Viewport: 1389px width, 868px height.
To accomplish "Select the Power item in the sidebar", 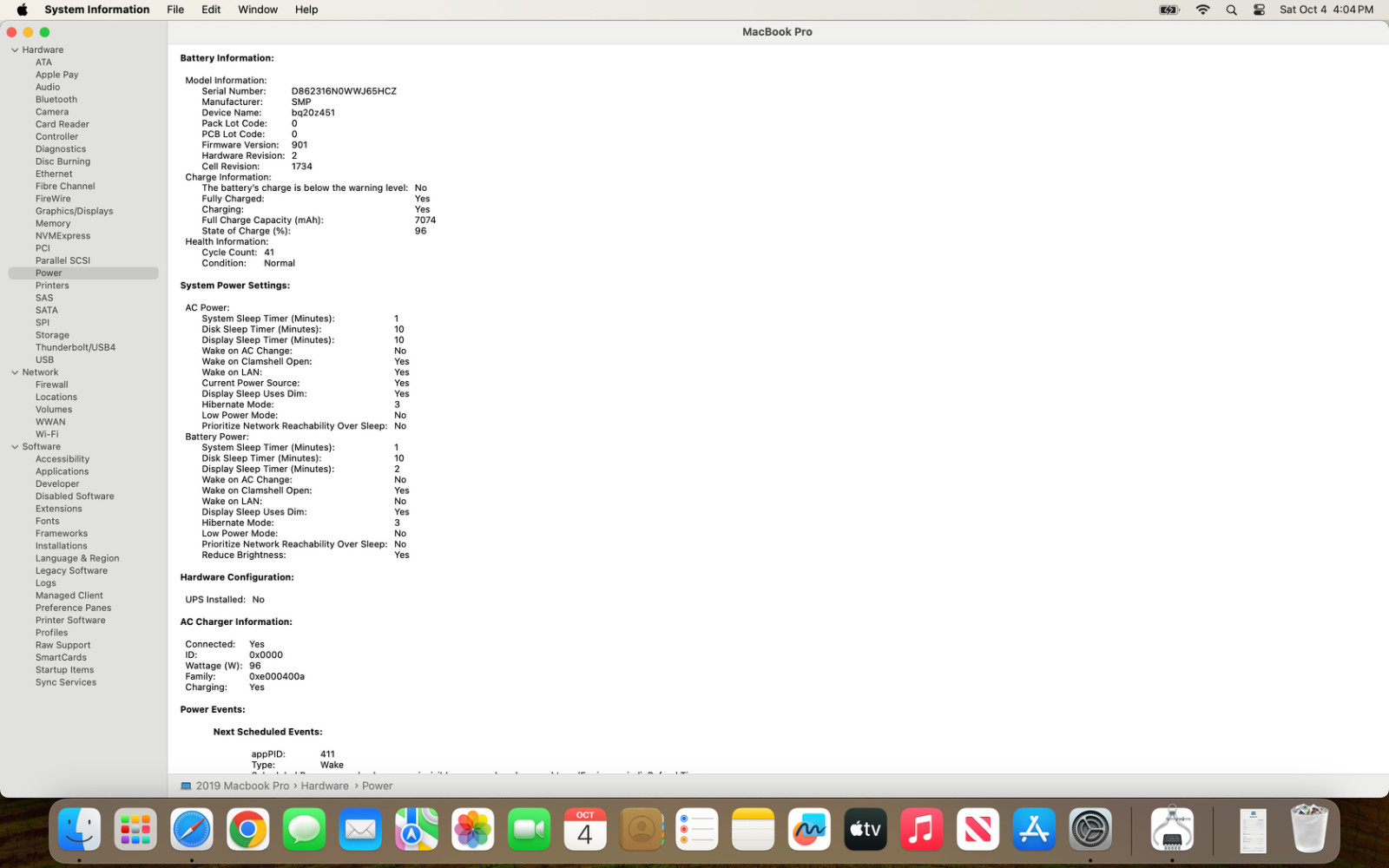I will tap(83, 273).
